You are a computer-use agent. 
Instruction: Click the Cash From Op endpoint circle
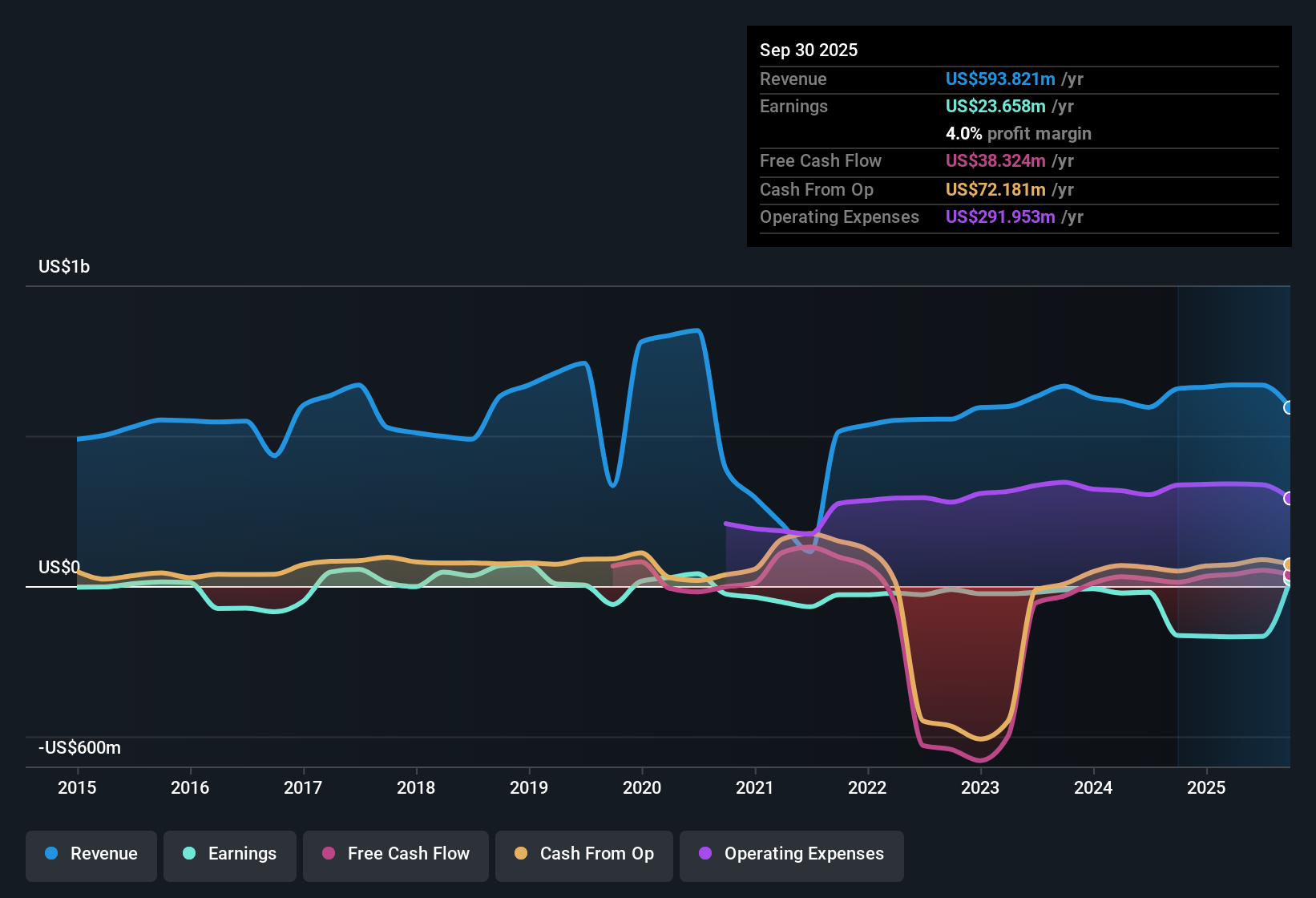(1288, 564)
